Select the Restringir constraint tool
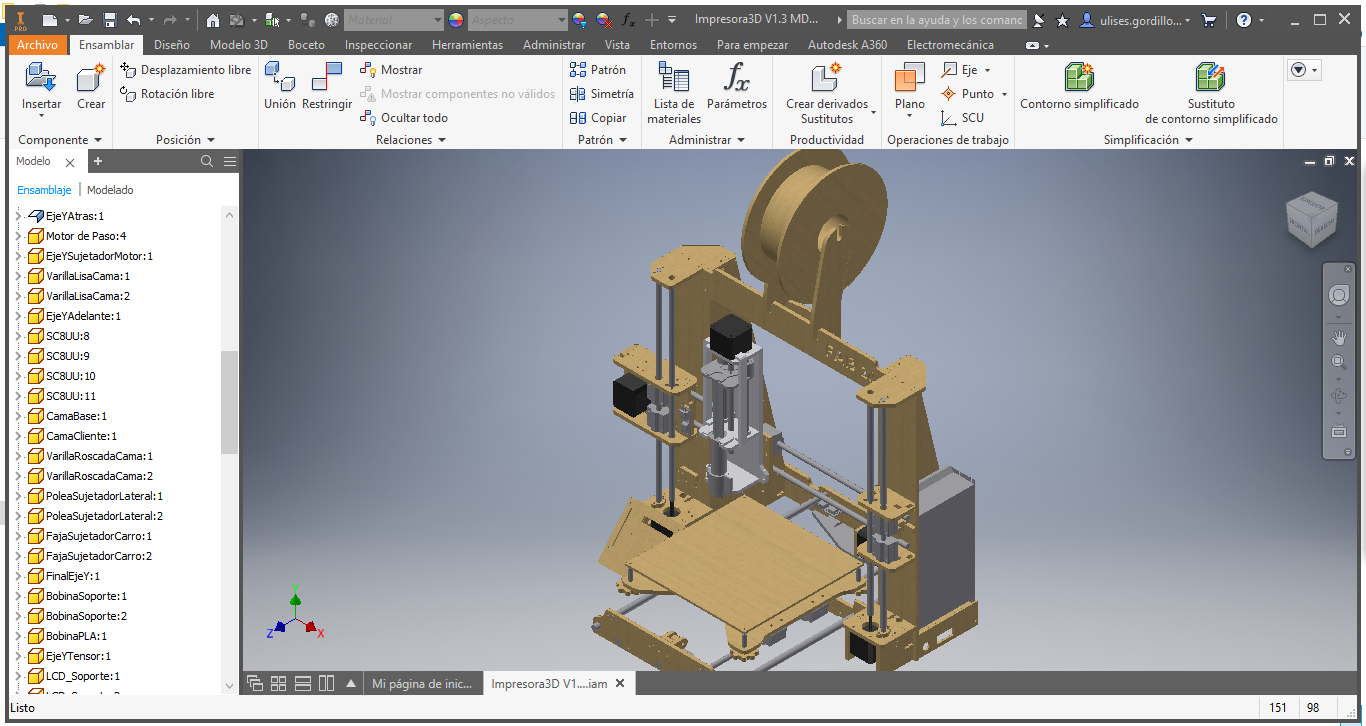The width and height of the screenshot is (1366, 726). (327, 87)
